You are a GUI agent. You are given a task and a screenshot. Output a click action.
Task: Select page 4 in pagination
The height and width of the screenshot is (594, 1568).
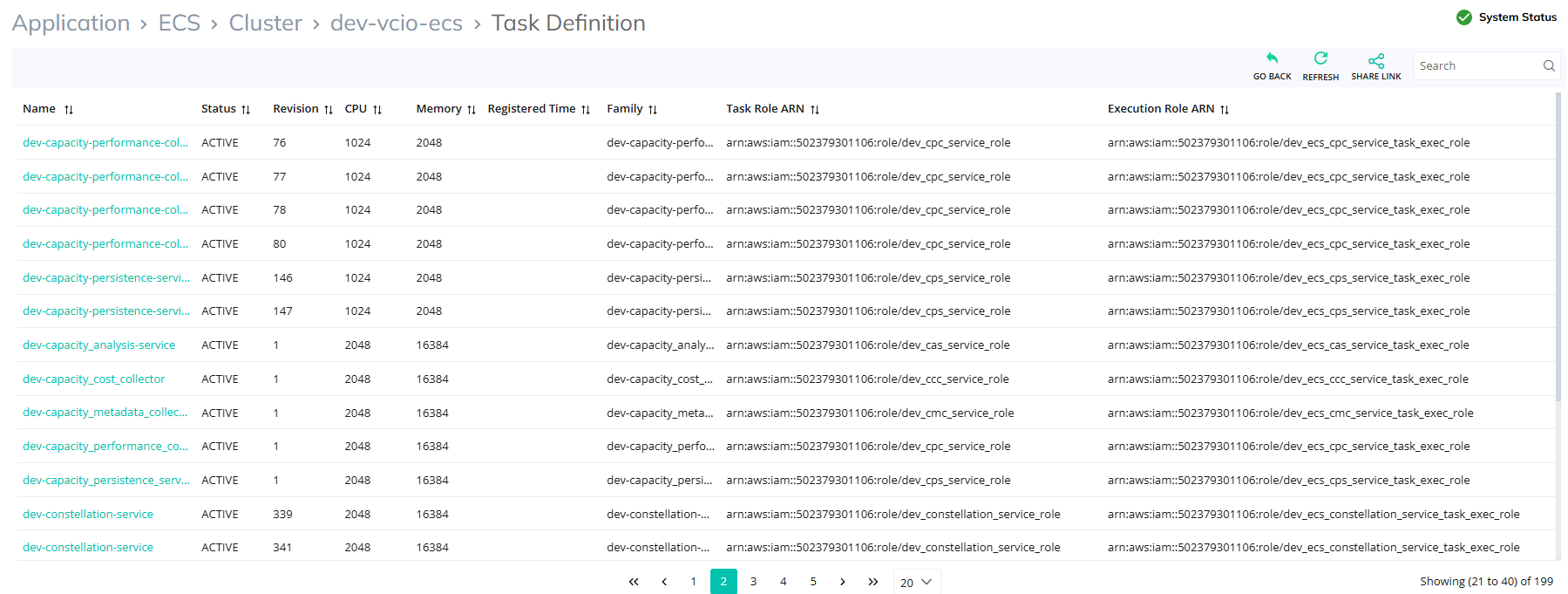click(x=784, y=582)
